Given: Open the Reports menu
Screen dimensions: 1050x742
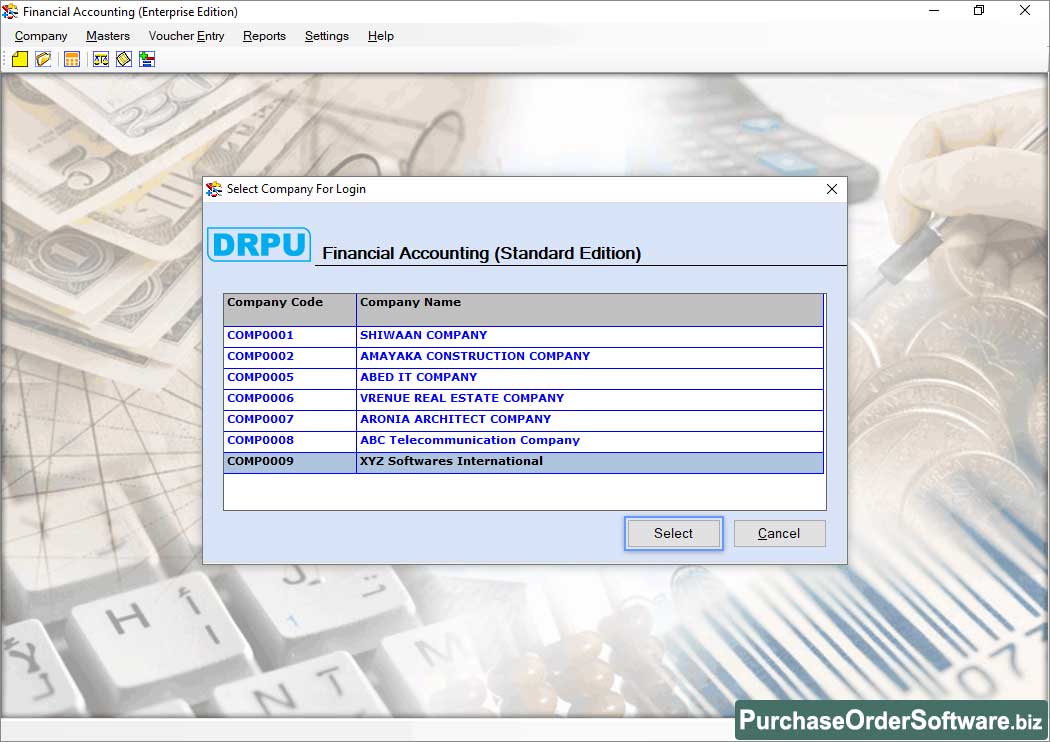Looking at the screenshot, I should [x=264, y=36].
